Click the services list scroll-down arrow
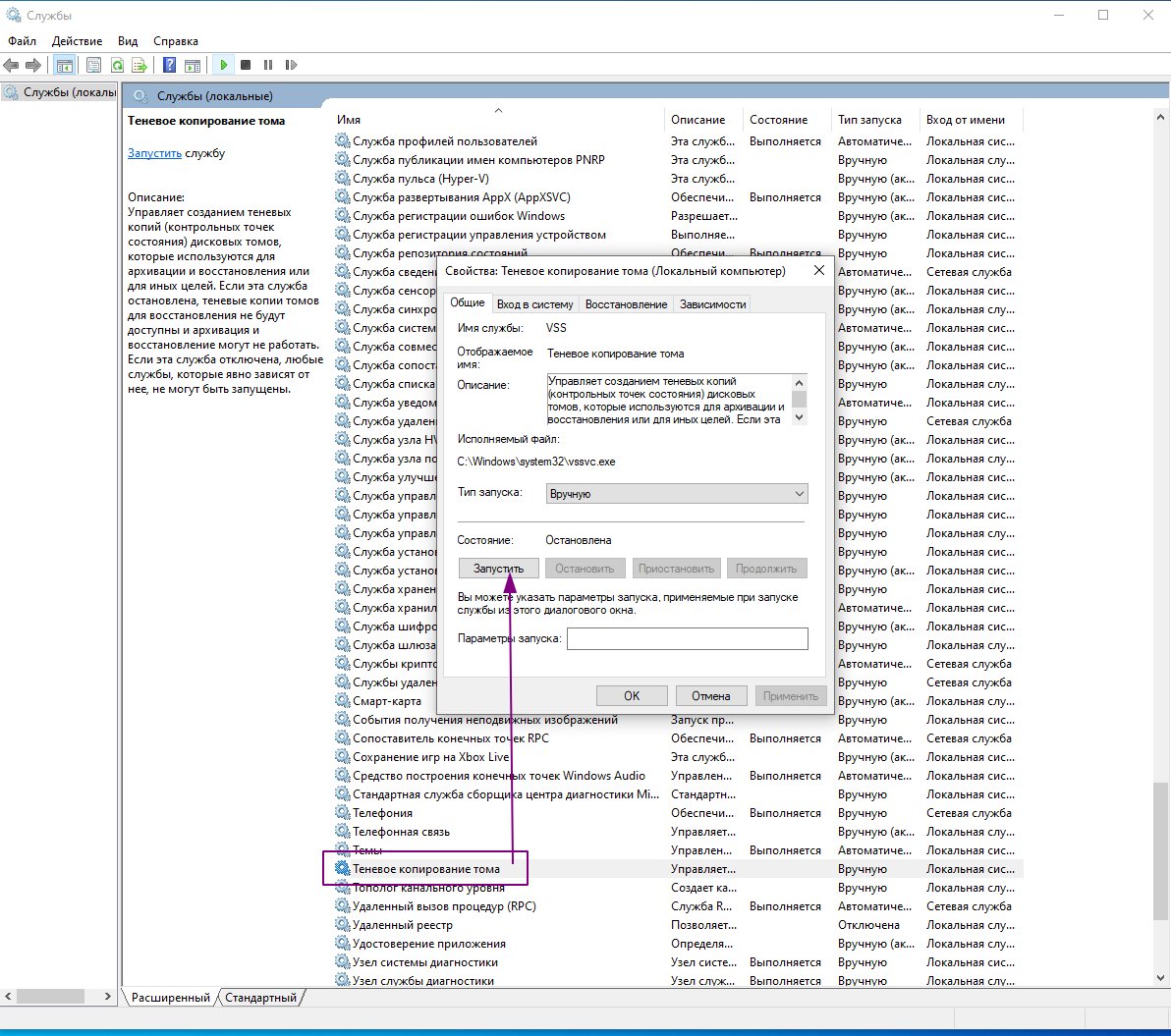Screen dimensions: 1171x1036 (1160, 977)
